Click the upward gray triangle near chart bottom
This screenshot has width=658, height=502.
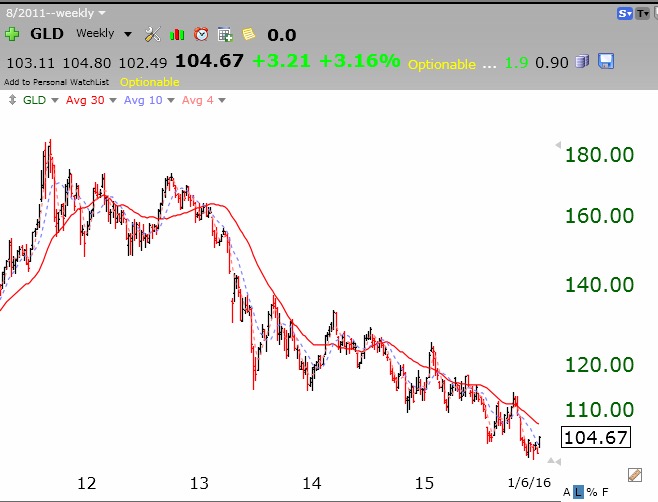click(x=551, y=461)
